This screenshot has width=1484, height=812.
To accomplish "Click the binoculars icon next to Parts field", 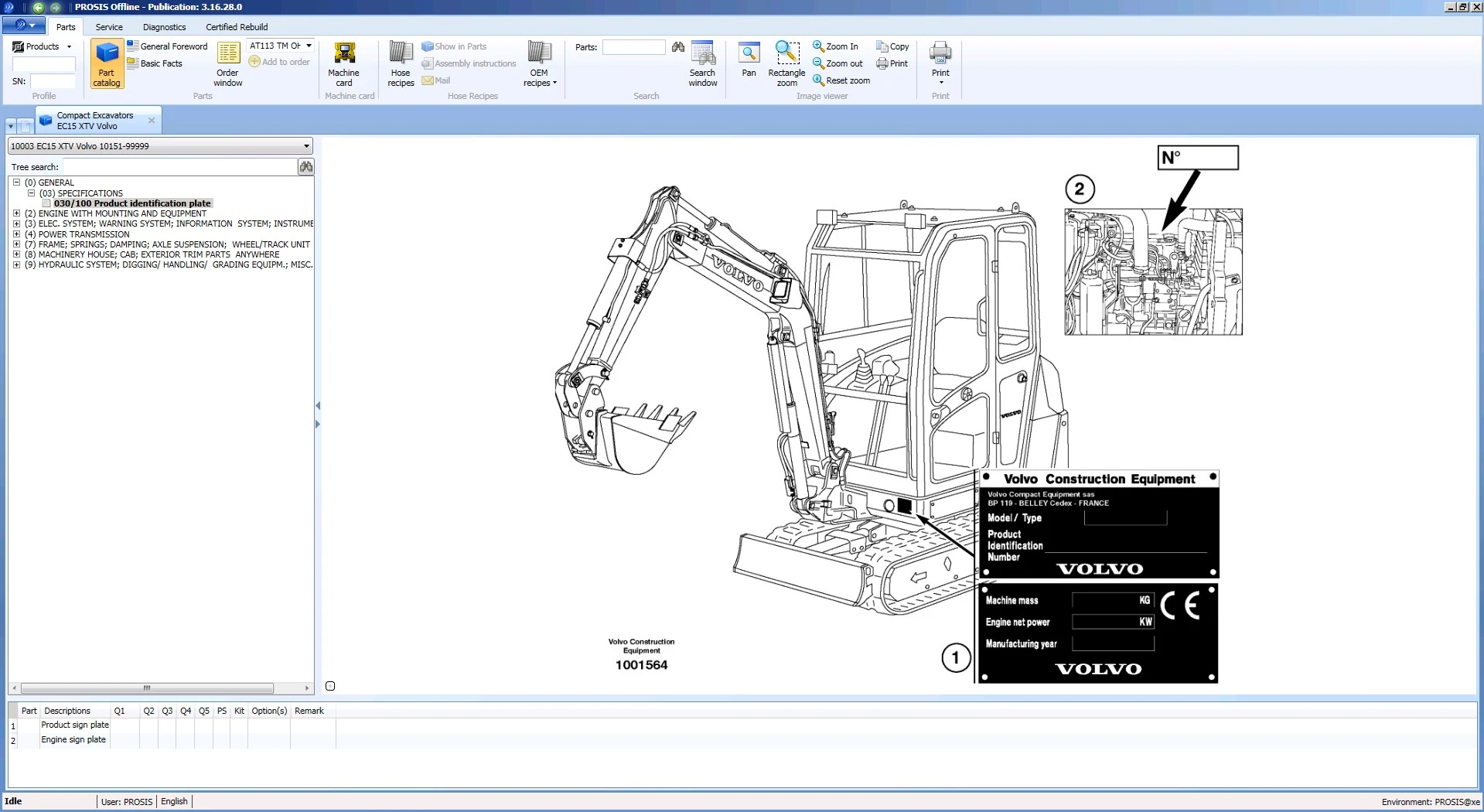I will (678, 47).
